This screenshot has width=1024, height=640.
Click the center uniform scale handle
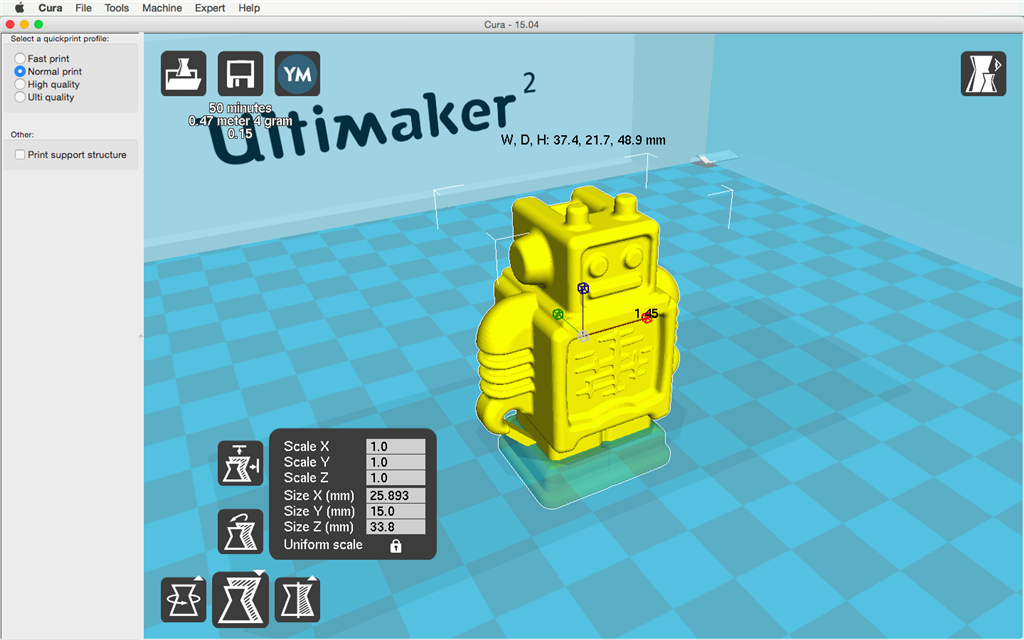pos(583,336)
